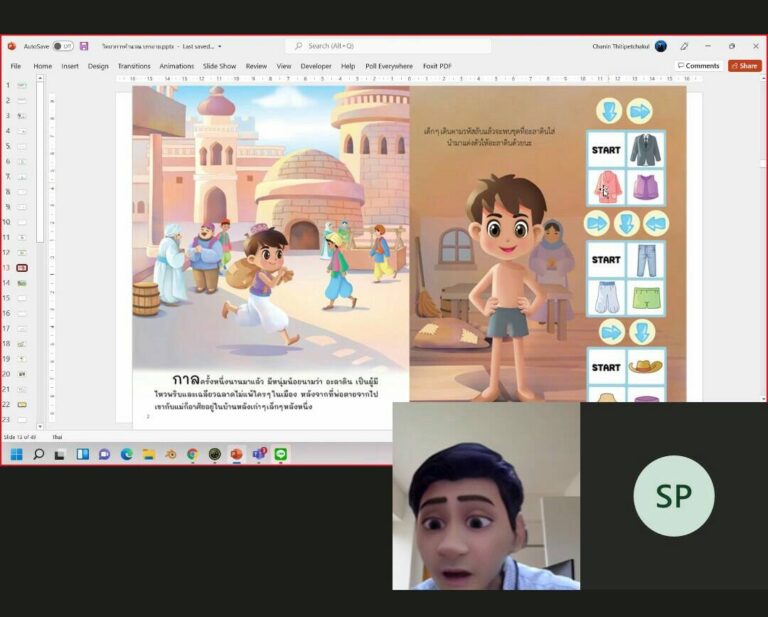Image resolution: width=768 pixels, height=617 pixels.
Task: Select the purple vest picture
Action: coord(645,187)
